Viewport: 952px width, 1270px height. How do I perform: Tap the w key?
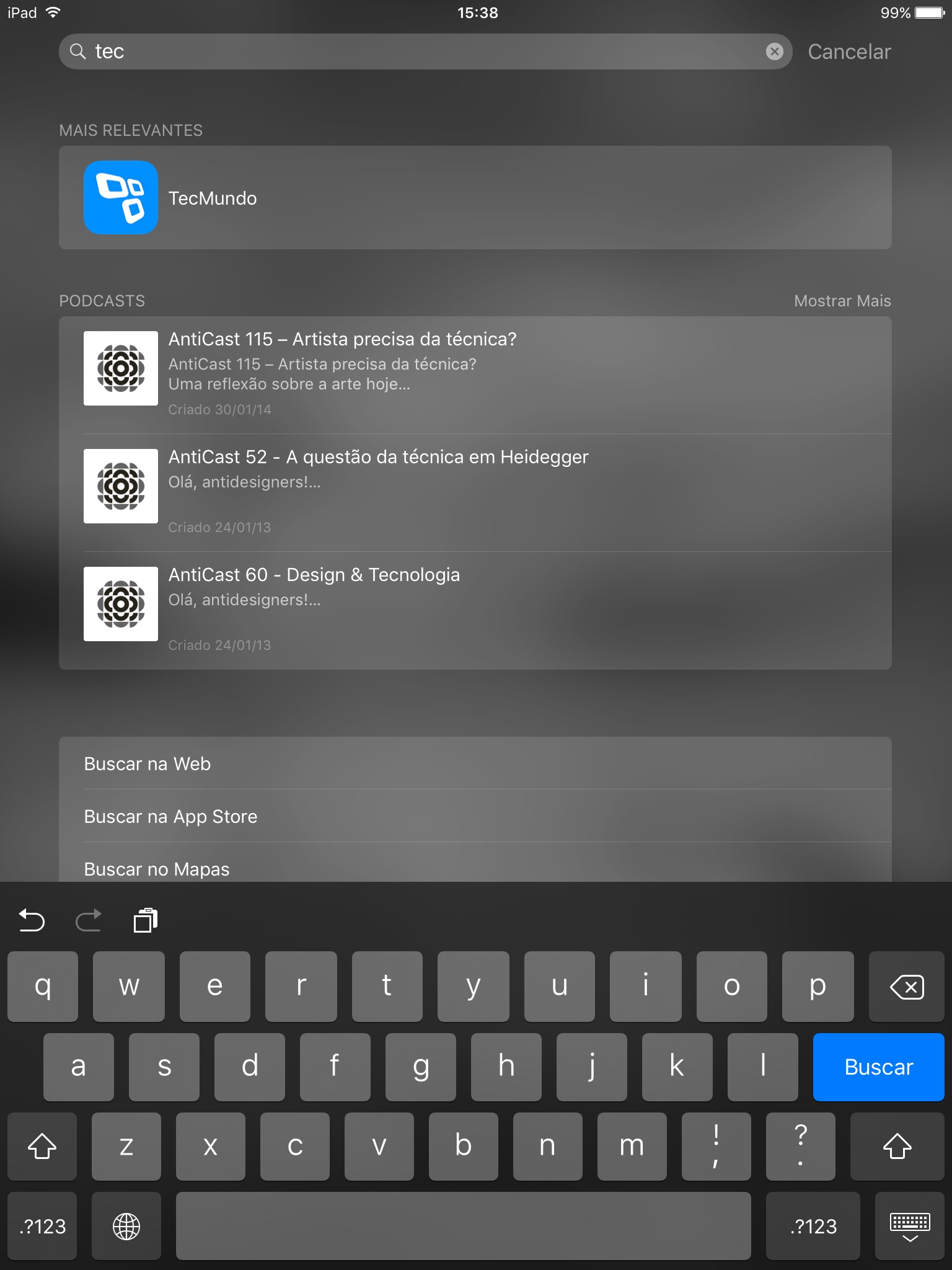tap(129, 987)
